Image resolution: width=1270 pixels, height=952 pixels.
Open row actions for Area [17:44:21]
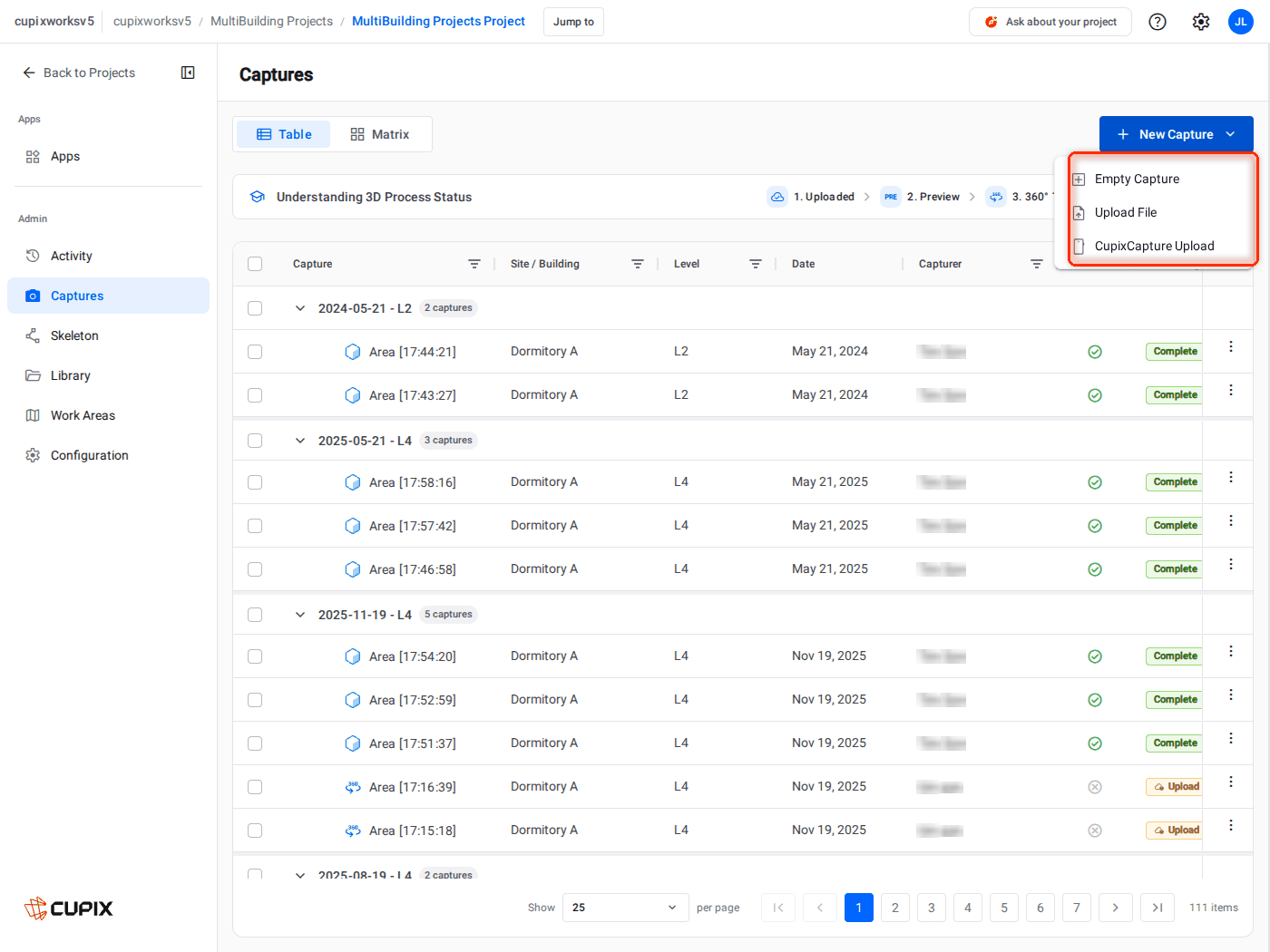pyautogui.click(x=1231, y=346)
